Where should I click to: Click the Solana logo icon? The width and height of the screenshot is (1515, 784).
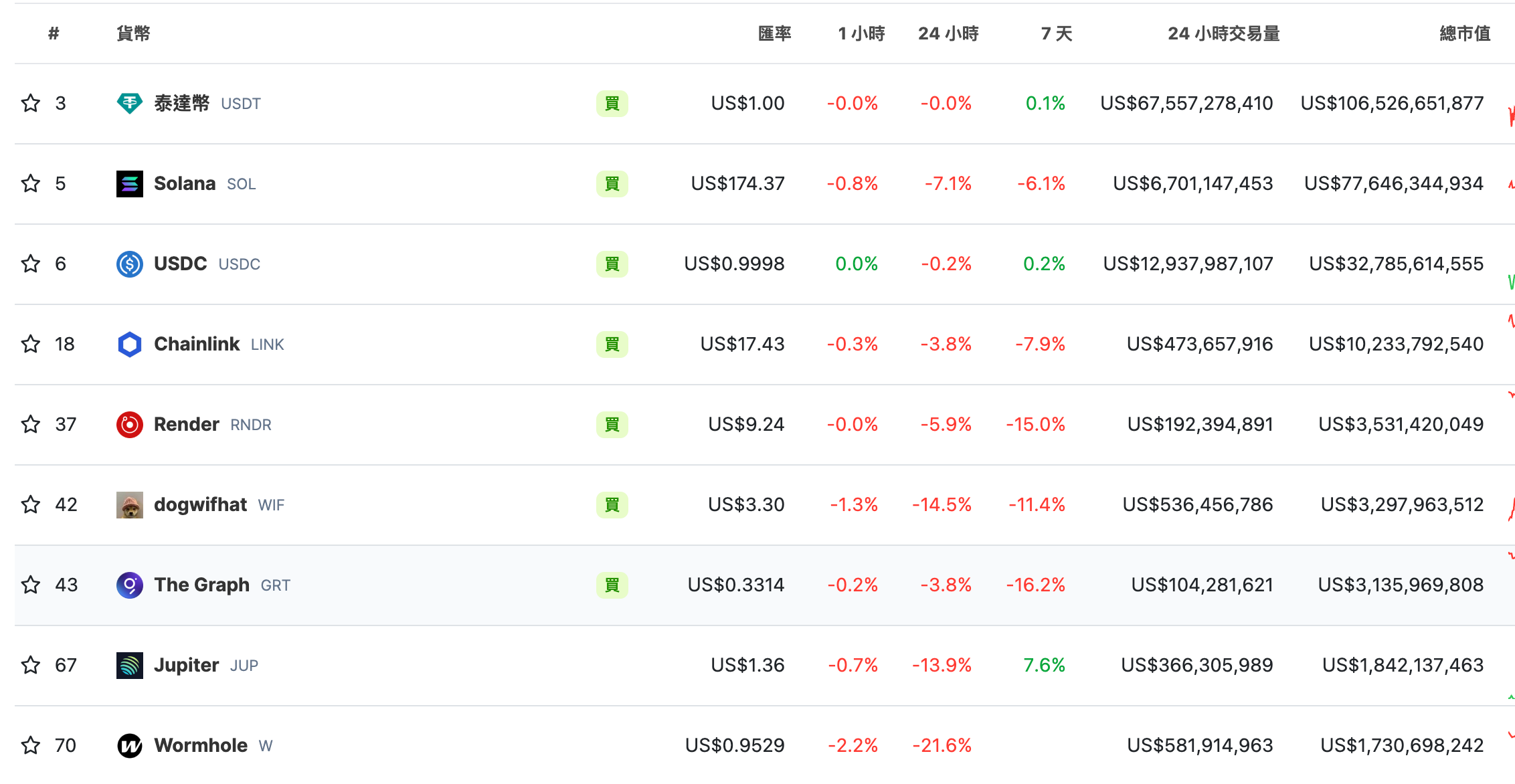pos(129,183)
